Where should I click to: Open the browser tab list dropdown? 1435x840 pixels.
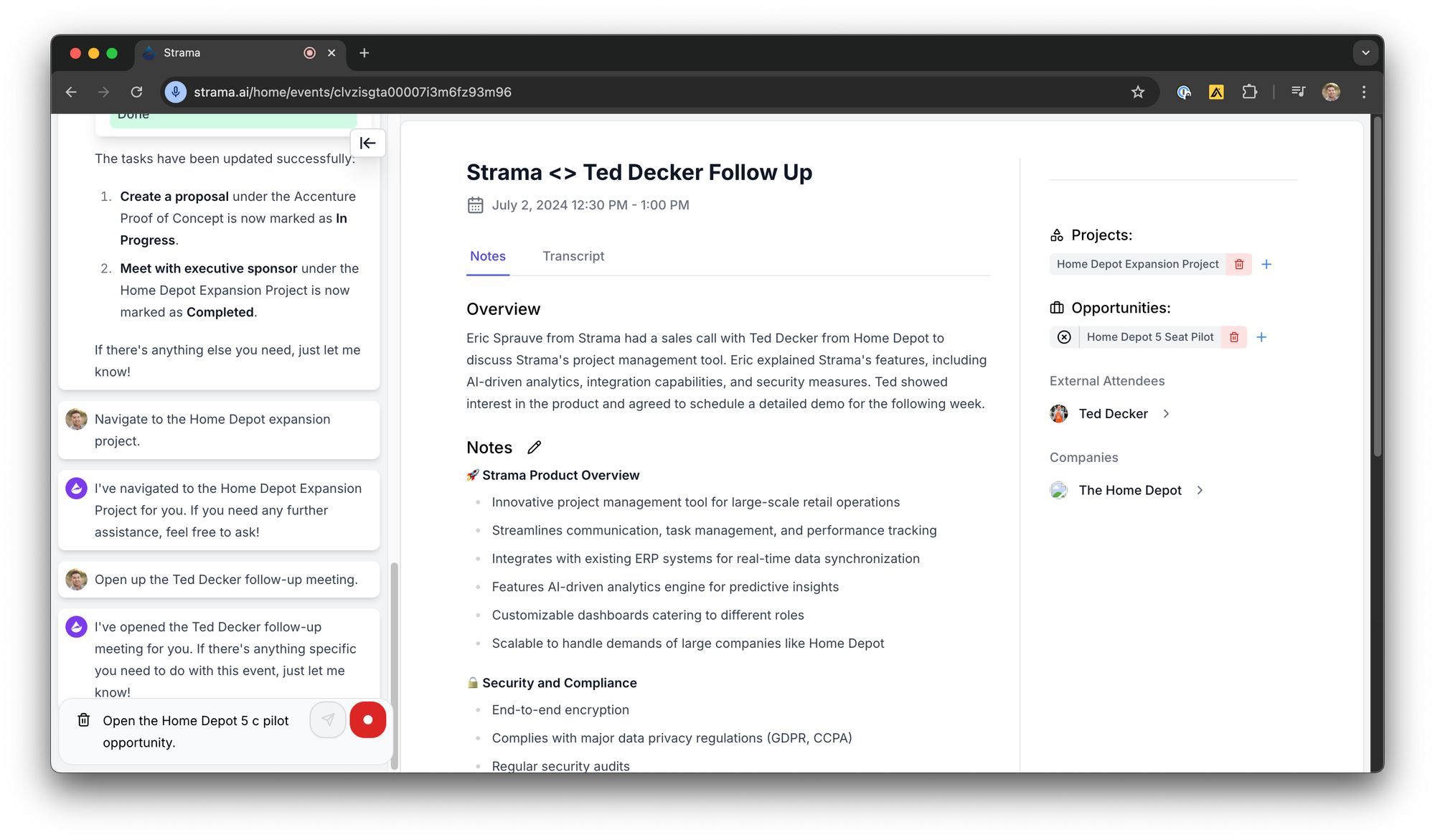[1365, 53]
